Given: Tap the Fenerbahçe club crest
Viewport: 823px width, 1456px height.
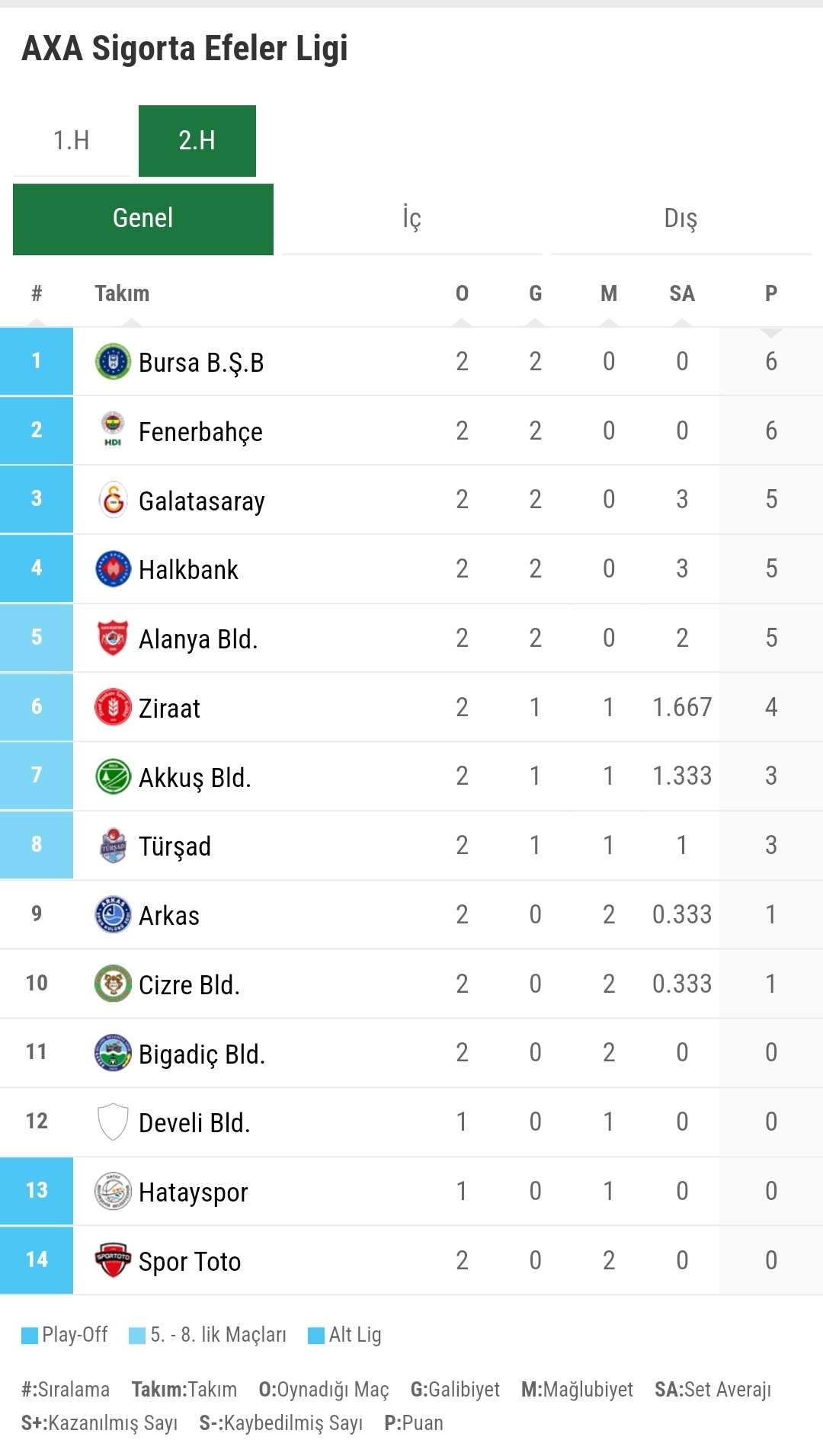Looking at the screenshot, I should 113,430.
